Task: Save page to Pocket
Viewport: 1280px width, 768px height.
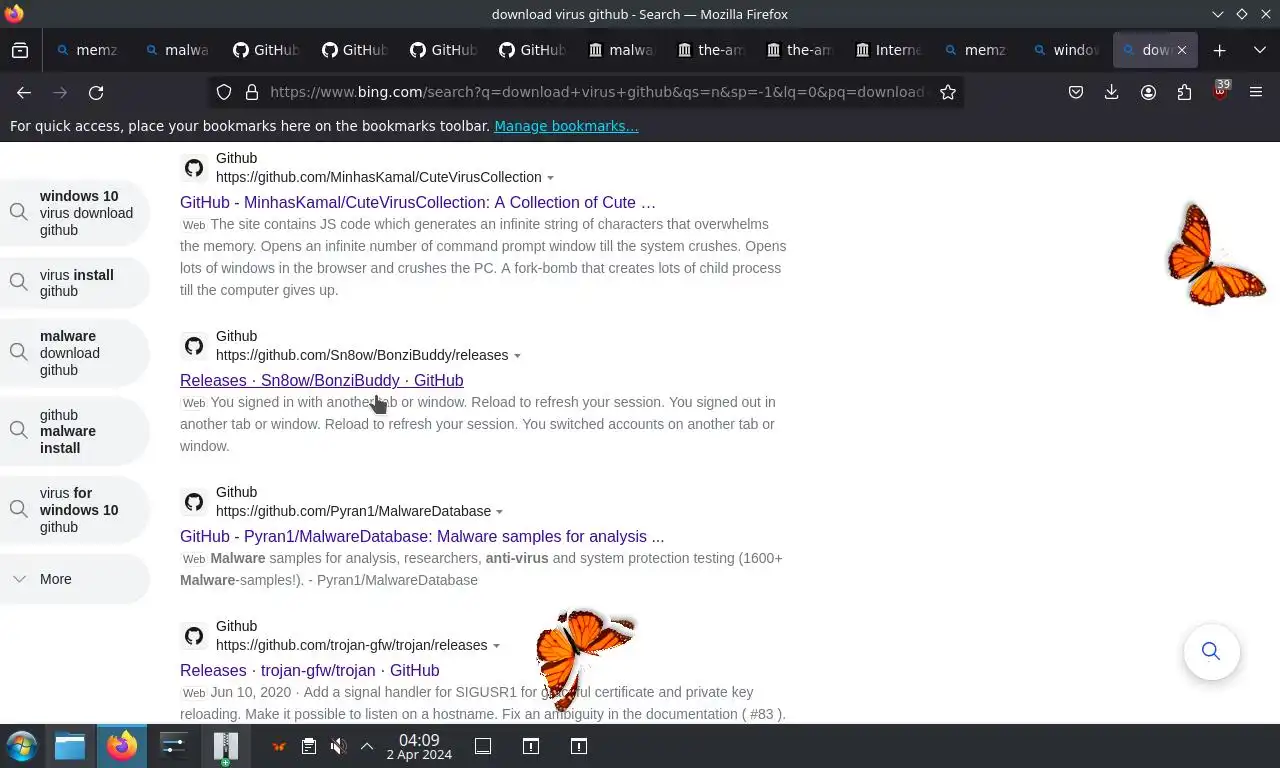Action: click(1076, 92)
